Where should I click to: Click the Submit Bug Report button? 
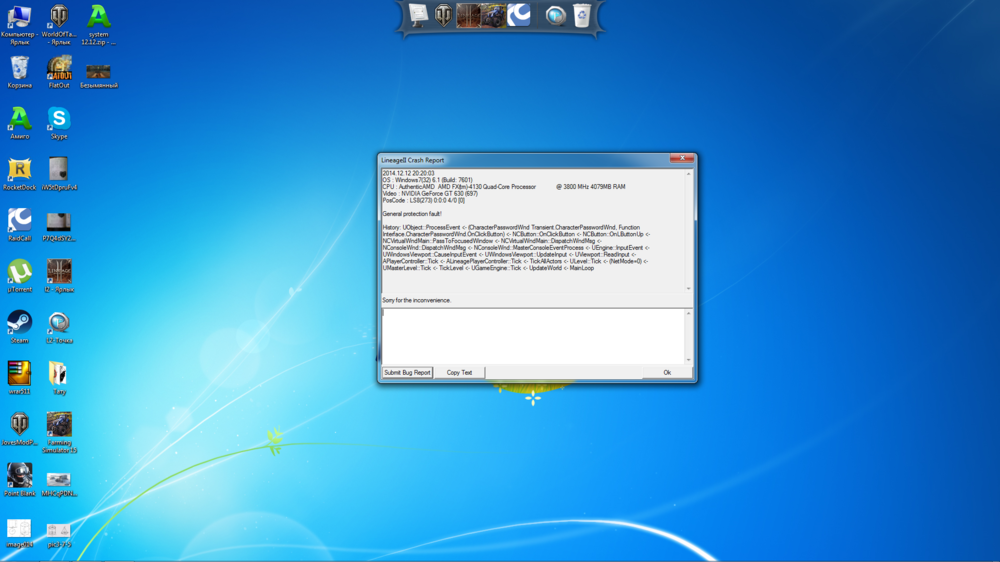407,373
